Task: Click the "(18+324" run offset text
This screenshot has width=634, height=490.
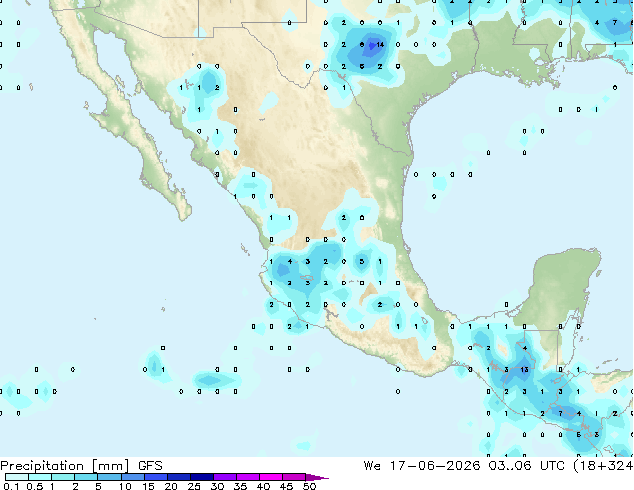Action: pyautogui.click(x=603, y=466)
